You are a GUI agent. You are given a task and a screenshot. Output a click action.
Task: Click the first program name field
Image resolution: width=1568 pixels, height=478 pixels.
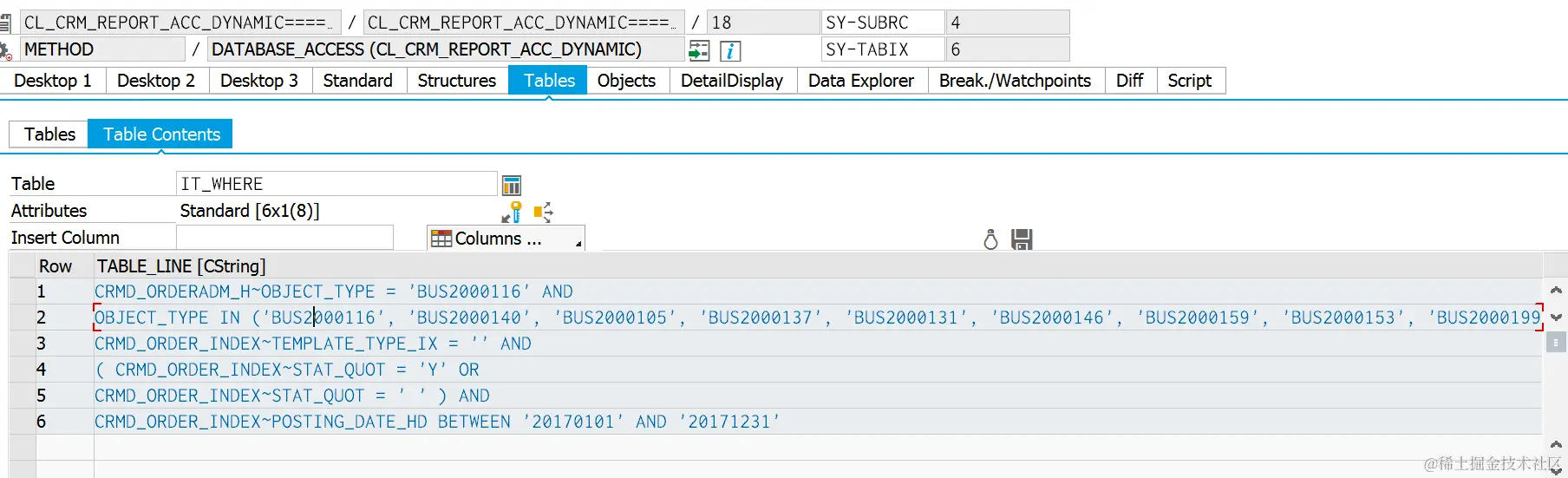coord(180,23)
